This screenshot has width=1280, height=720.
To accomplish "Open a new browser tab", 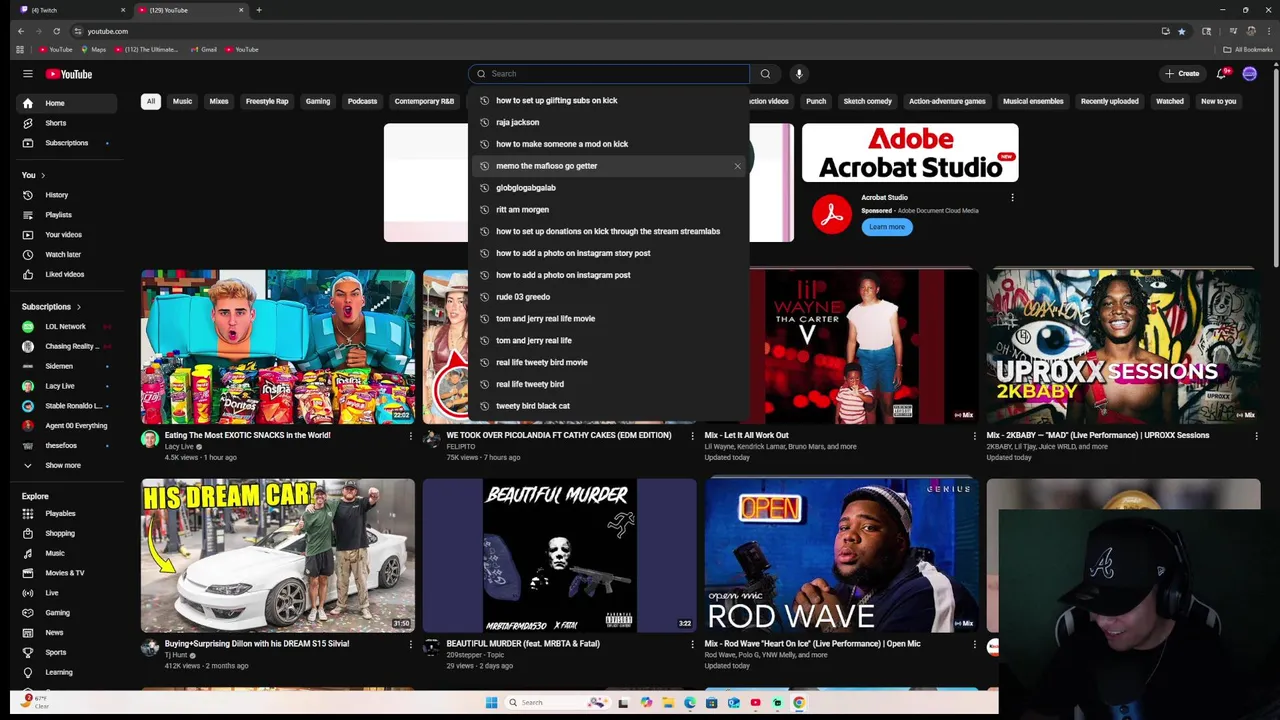I will pyautogui.click(x=259, y=10).
